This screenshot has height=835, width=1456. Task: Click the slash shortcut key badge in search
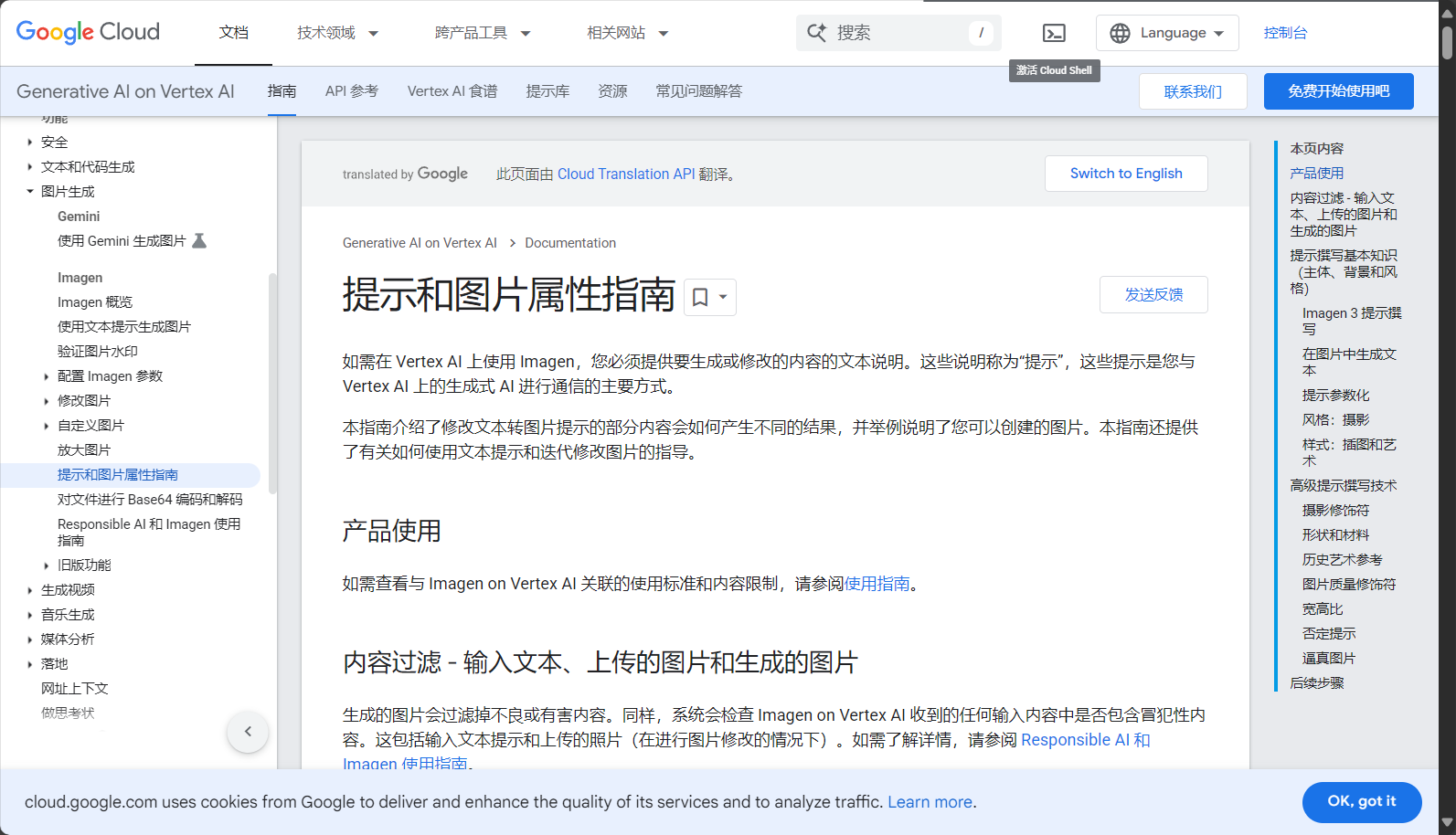pyautogui.click(x=981, y=33)
